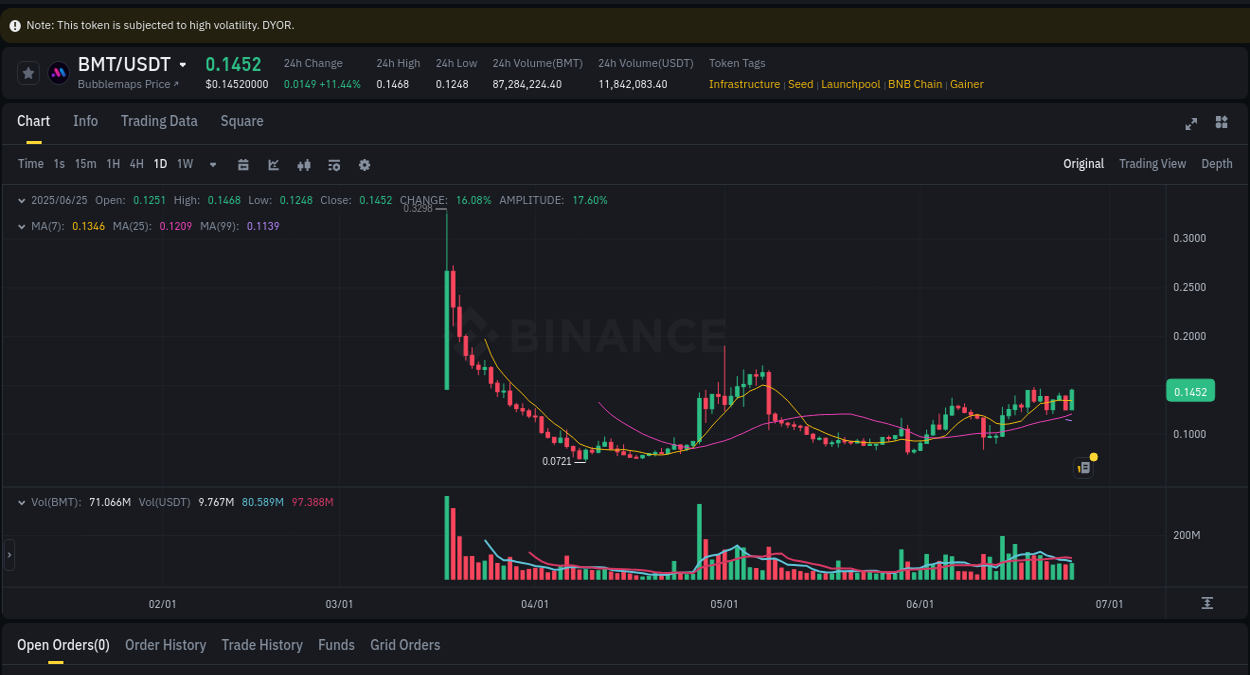1250x675 pixels.
Task: Select the candlestick chart style icon
Action: coord(304,164)
